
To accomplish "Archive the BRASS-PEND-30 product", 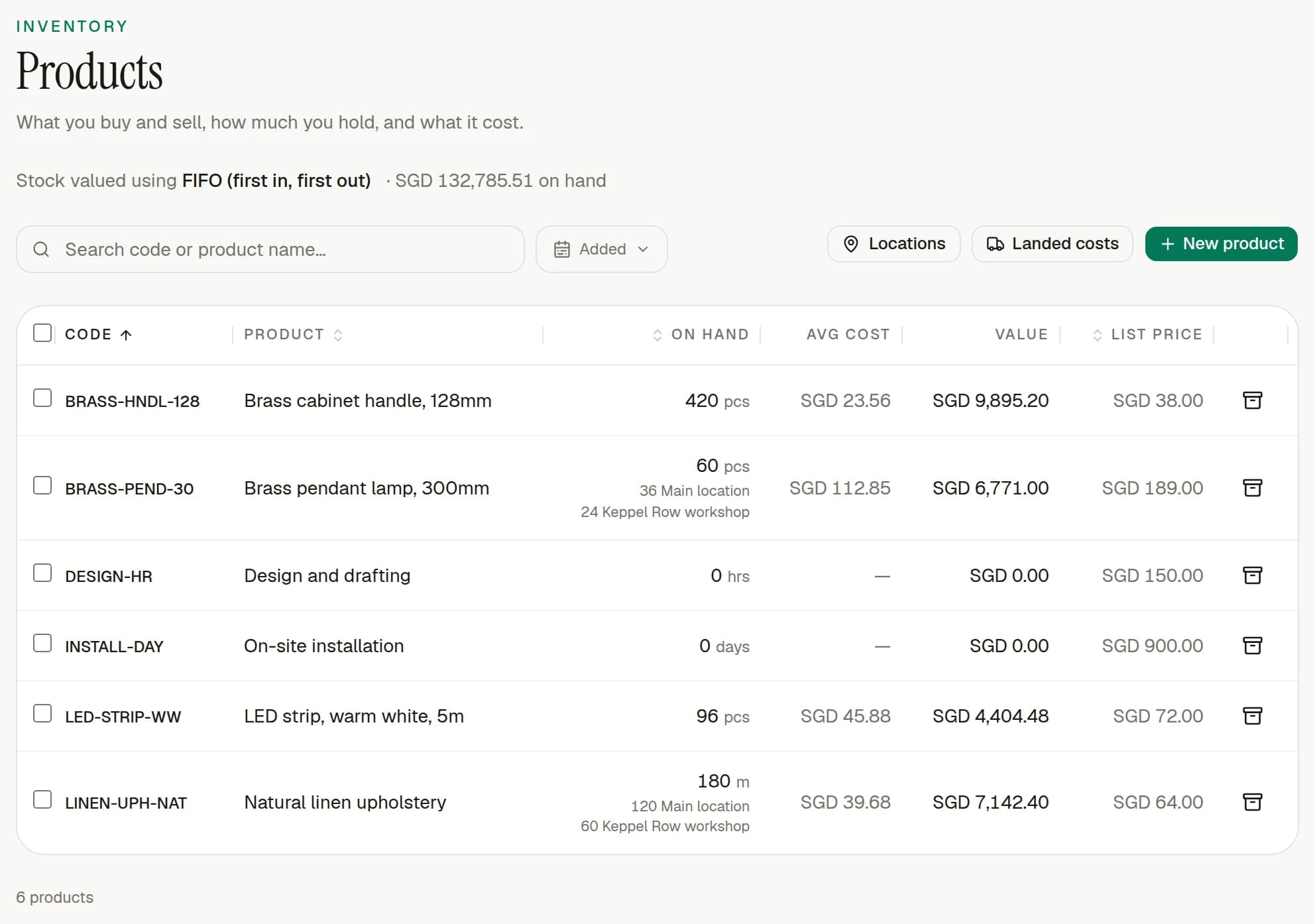I will (x=1252, y=488).
